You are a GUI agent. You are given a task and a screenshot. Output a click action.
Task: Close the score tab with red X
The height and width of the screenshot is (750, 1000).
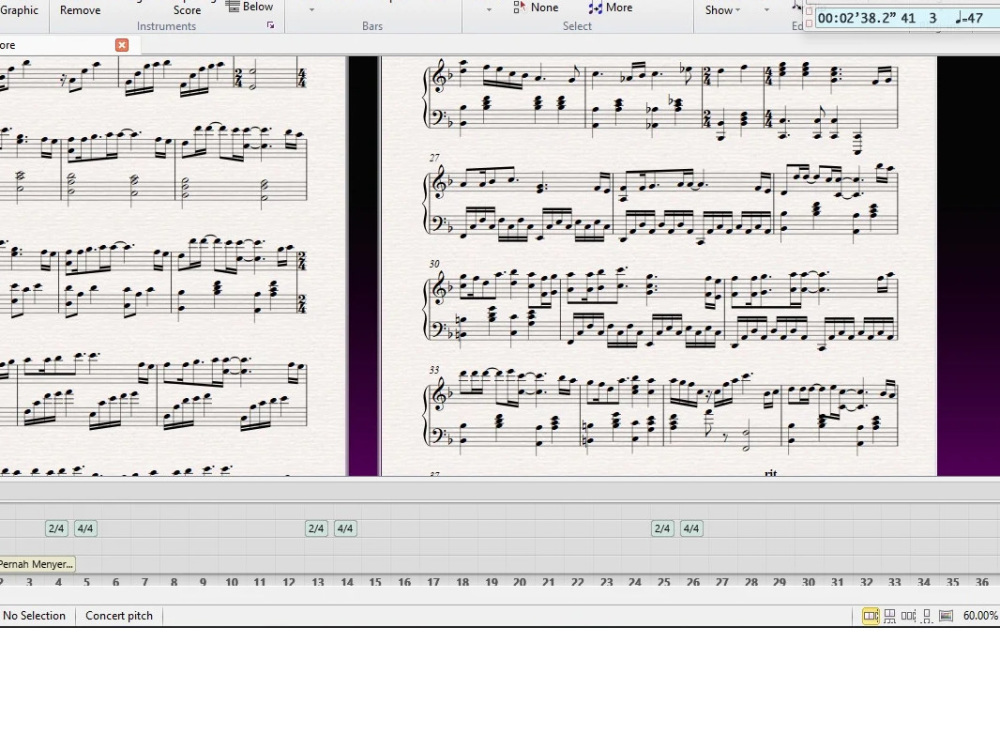coord(122,45)
